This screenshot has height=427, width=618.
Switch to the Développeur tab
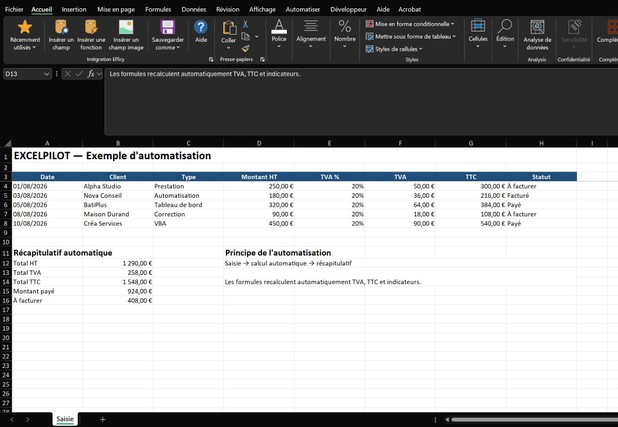point(348,9)
